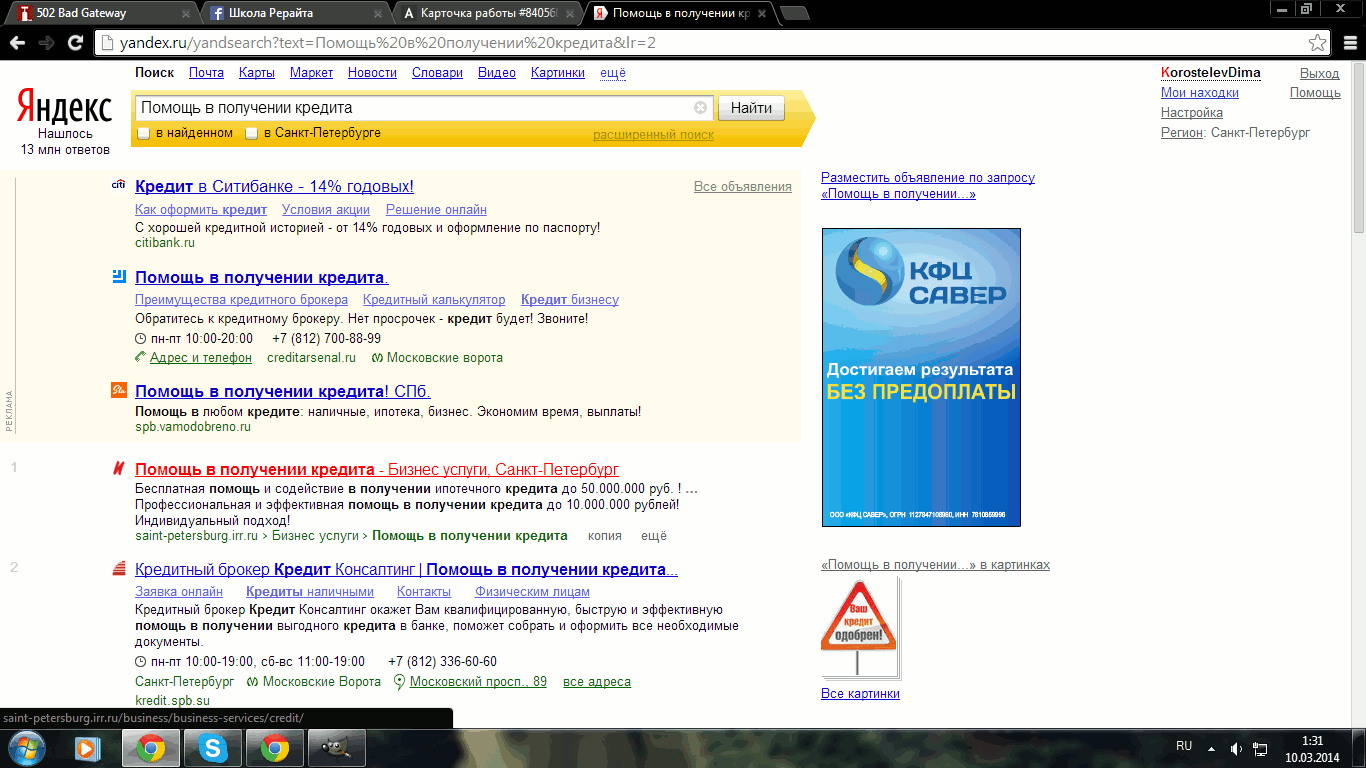Open the media player taskbar icon
Viewport: 1366px width, 768px height.
point(88,748)
